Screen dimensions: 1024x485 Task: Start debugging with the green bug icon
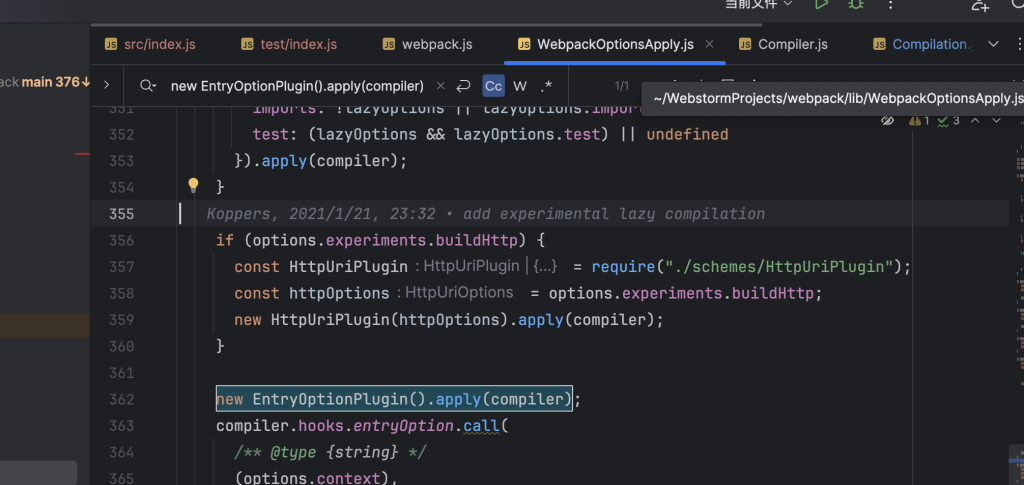click(x=856, y=4)
